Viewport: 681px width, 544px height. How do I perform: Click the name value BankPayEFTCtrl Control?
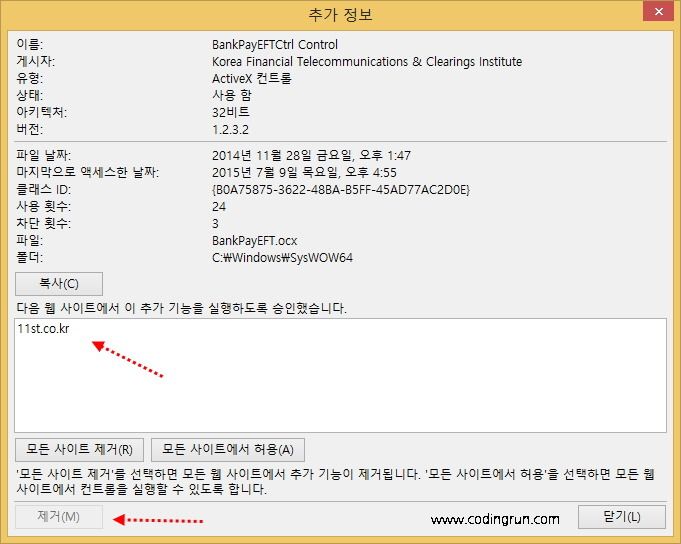(275, 45)
